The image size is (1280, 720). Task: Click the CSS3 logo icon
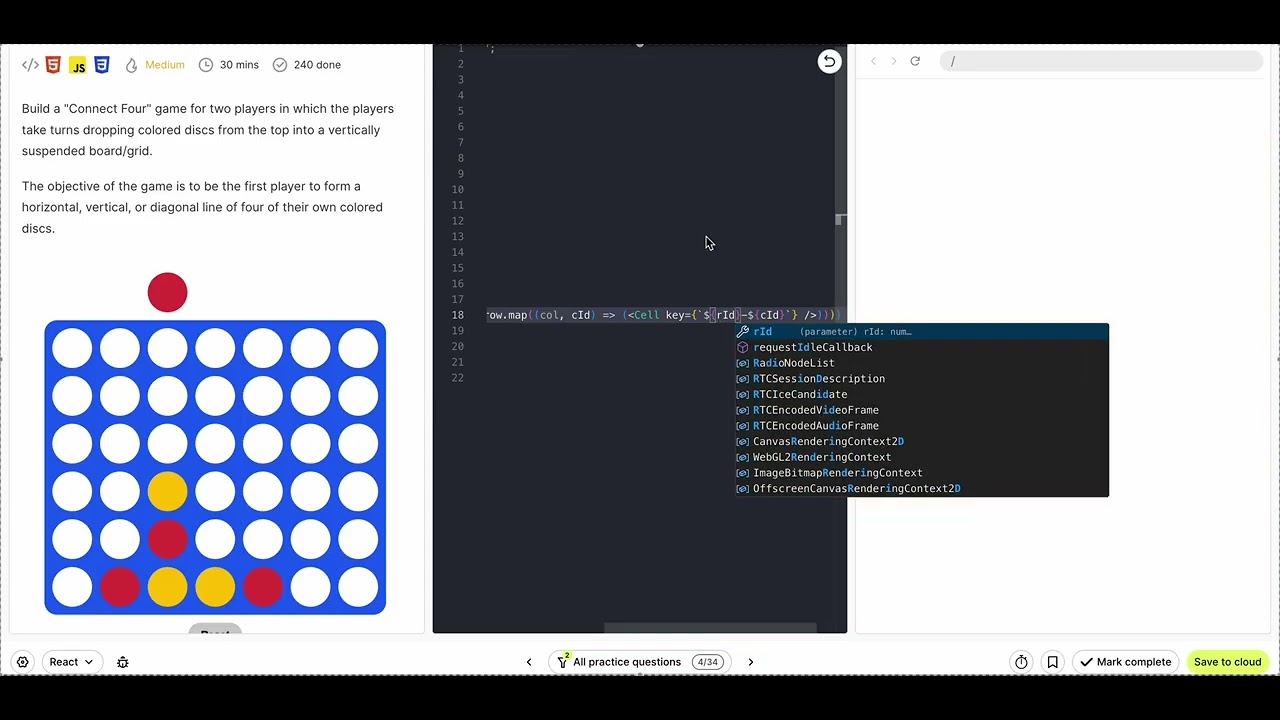[102, 65]
